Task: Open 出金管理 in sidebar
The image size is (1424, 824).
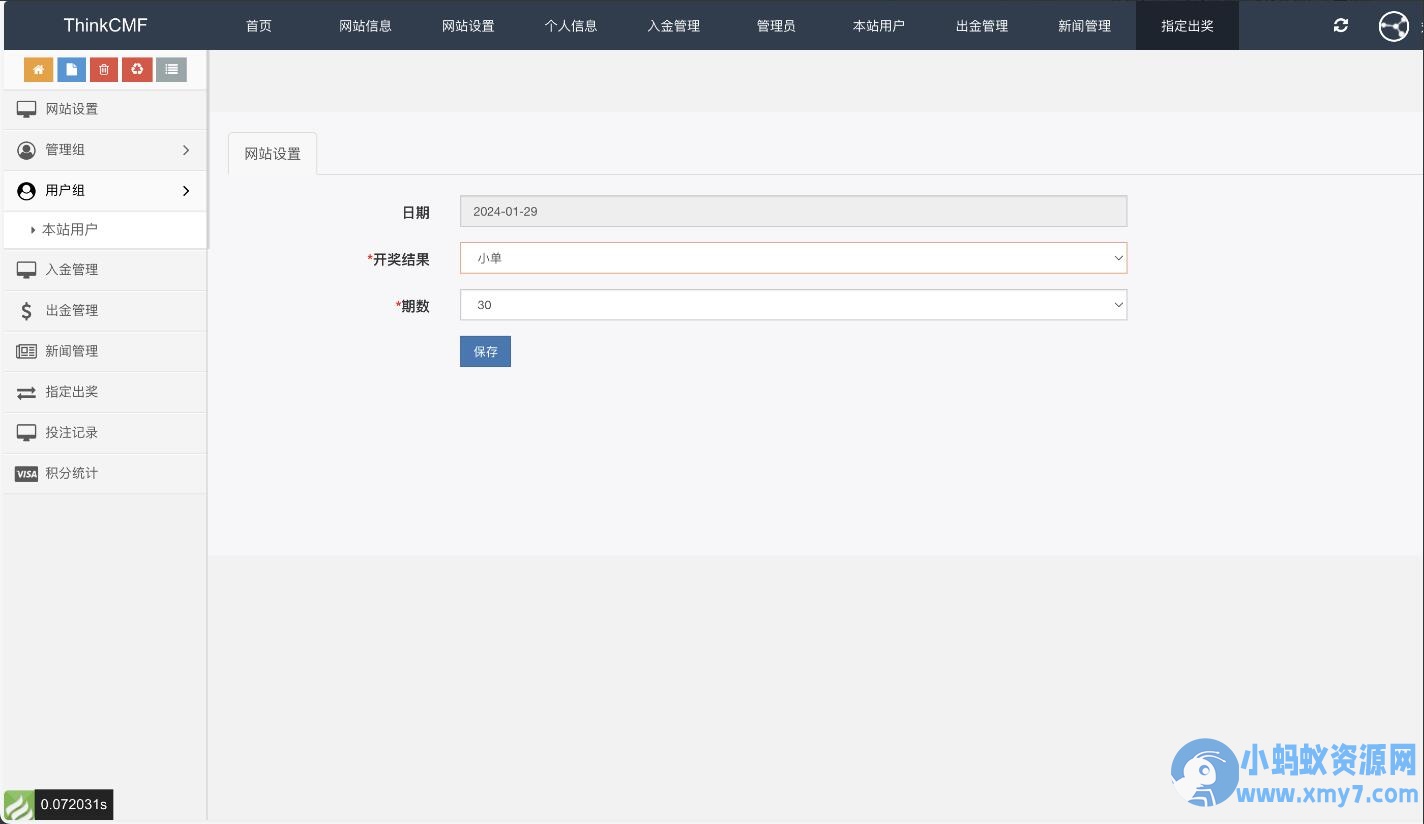Action: 104,311
